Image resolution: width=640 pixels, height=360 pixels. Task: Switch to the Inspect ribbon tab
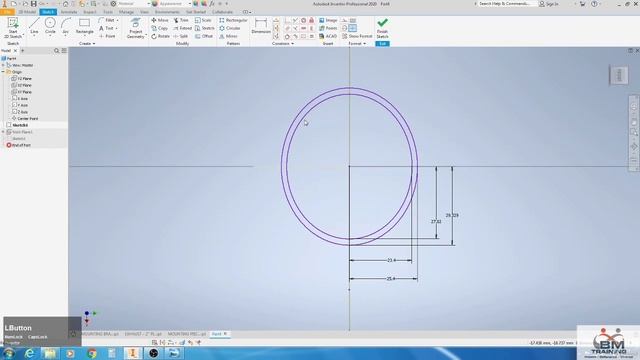coord(90,12)
